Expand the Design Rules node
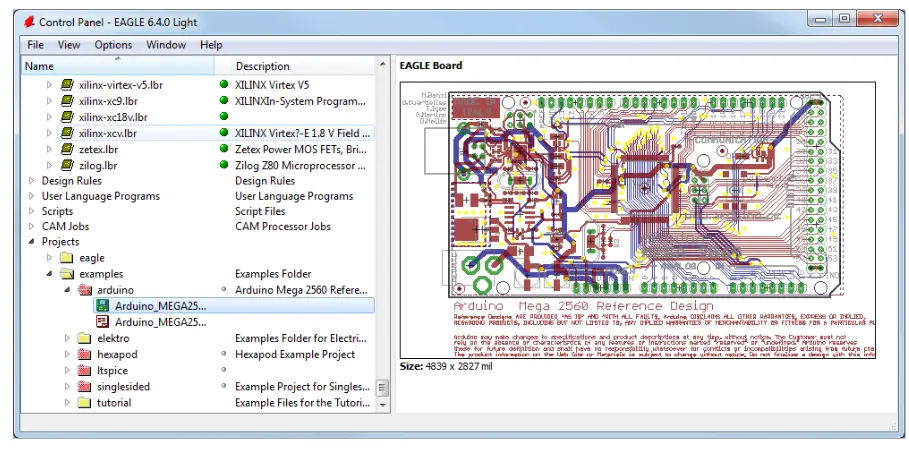This screenshot has width=909, height=450. point(31,181)
